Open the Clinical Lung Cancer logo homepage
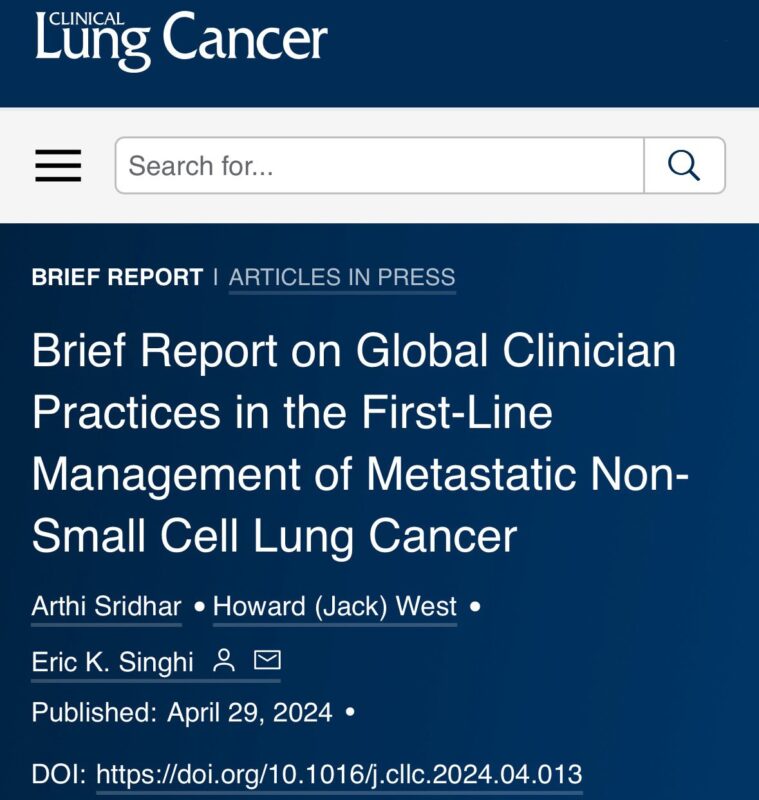The height and width of the screenshot is (800, 759). click(181, 40)
